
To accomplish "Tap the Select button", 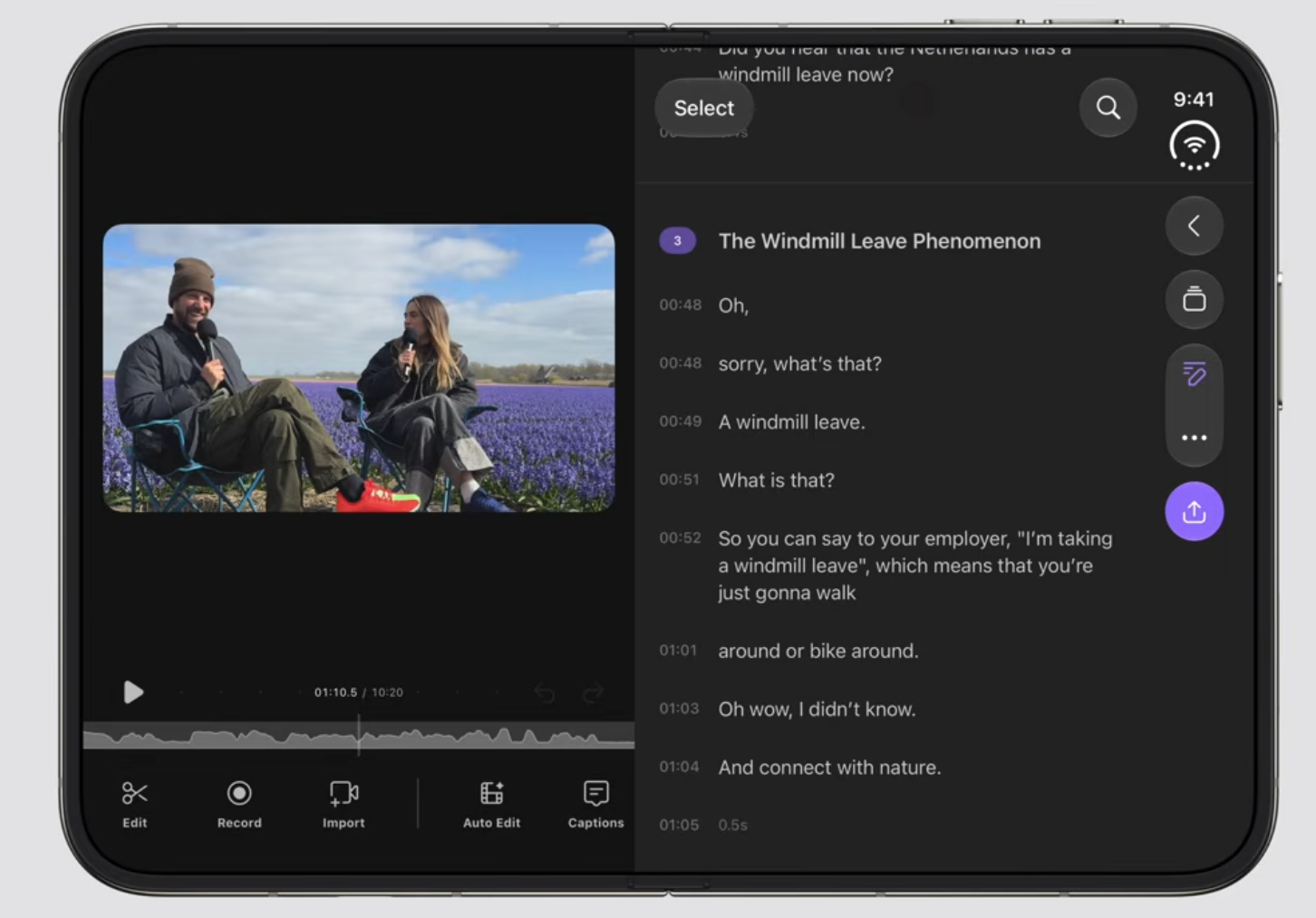I will 703,108.
